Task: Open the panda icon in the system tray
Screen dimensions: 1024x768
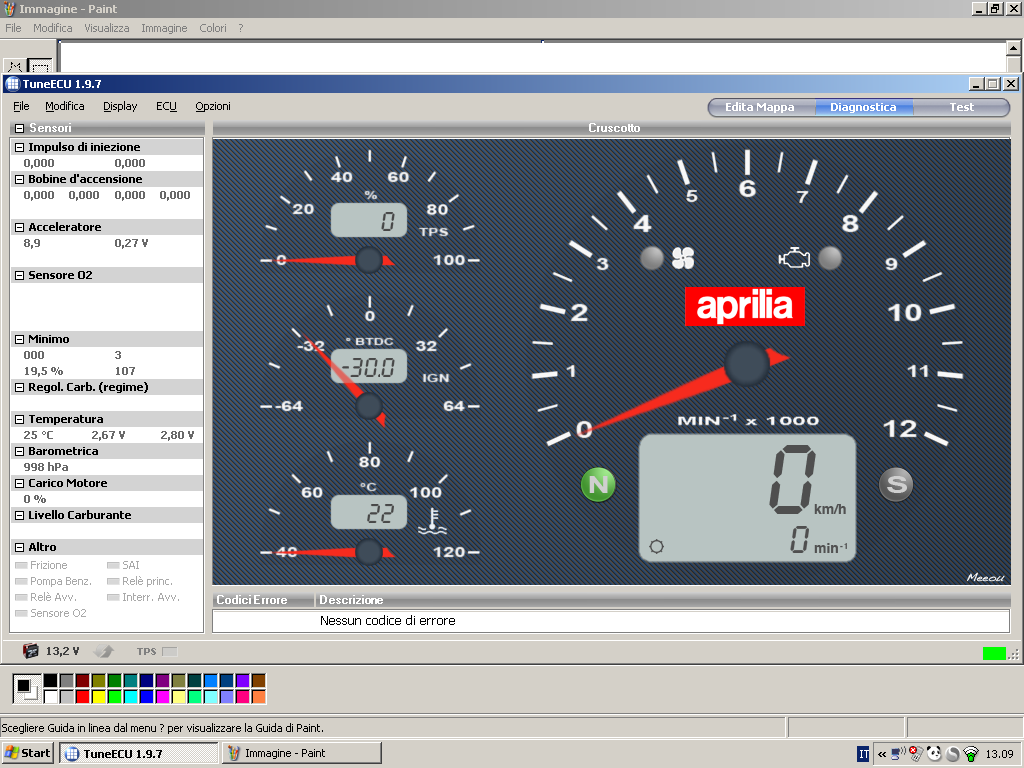Action: 935,754
